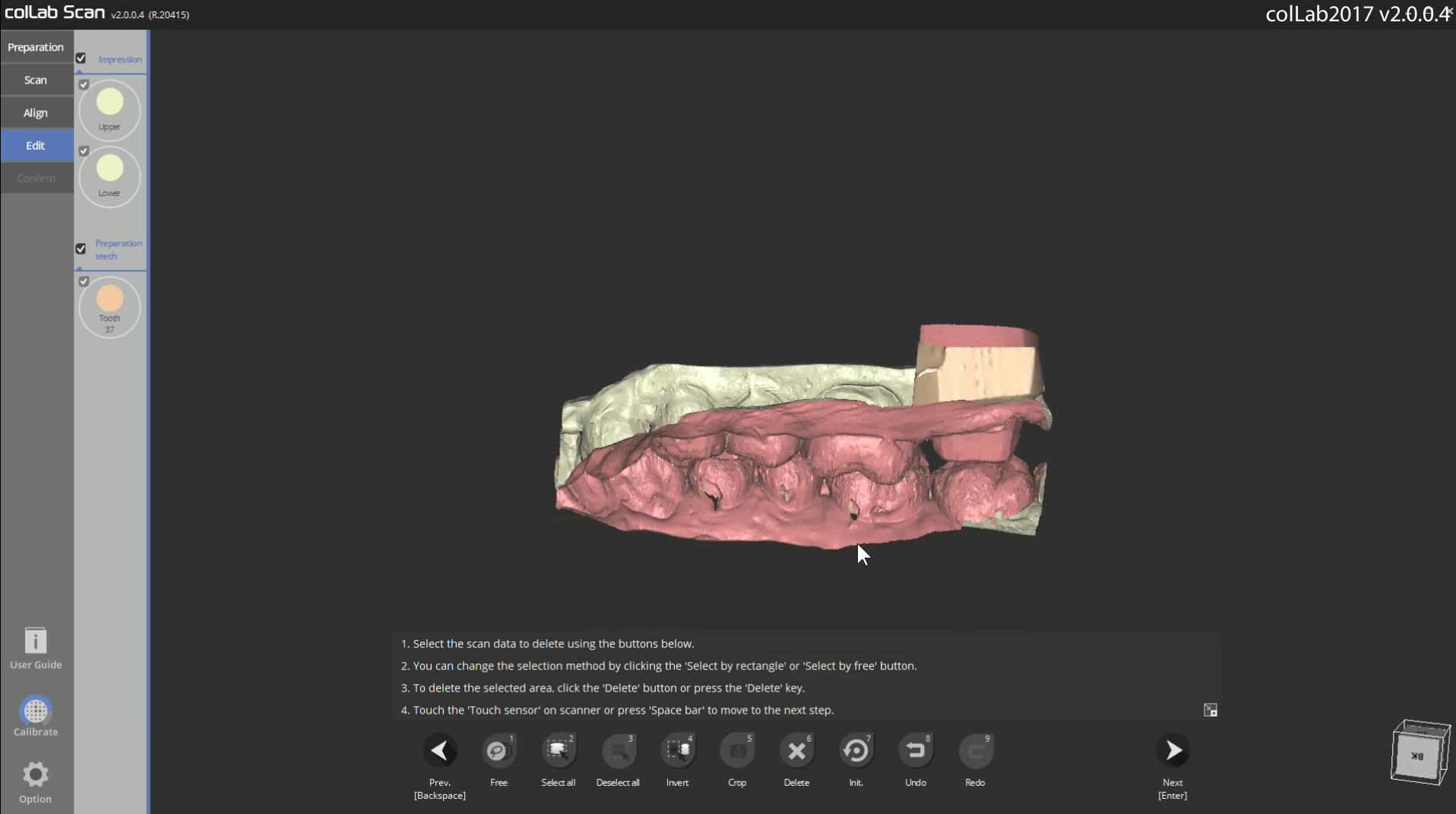Viewport: 1456px width, 814px height.
Task: Toggle the Preparation teeth group checkbox
Action: [81, 249]
